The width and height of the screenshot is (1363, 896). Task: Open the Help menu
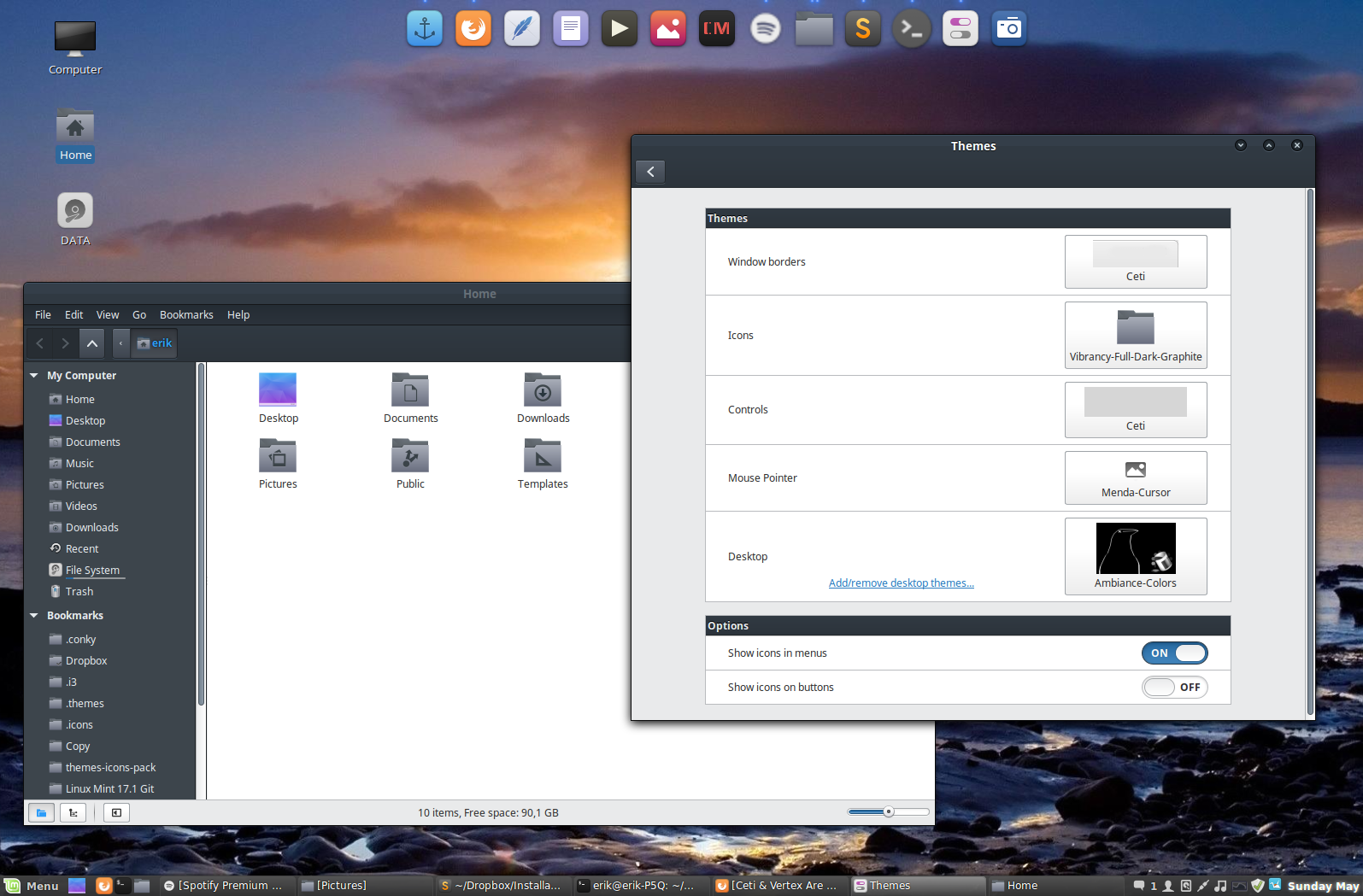[x=238, y=315]
